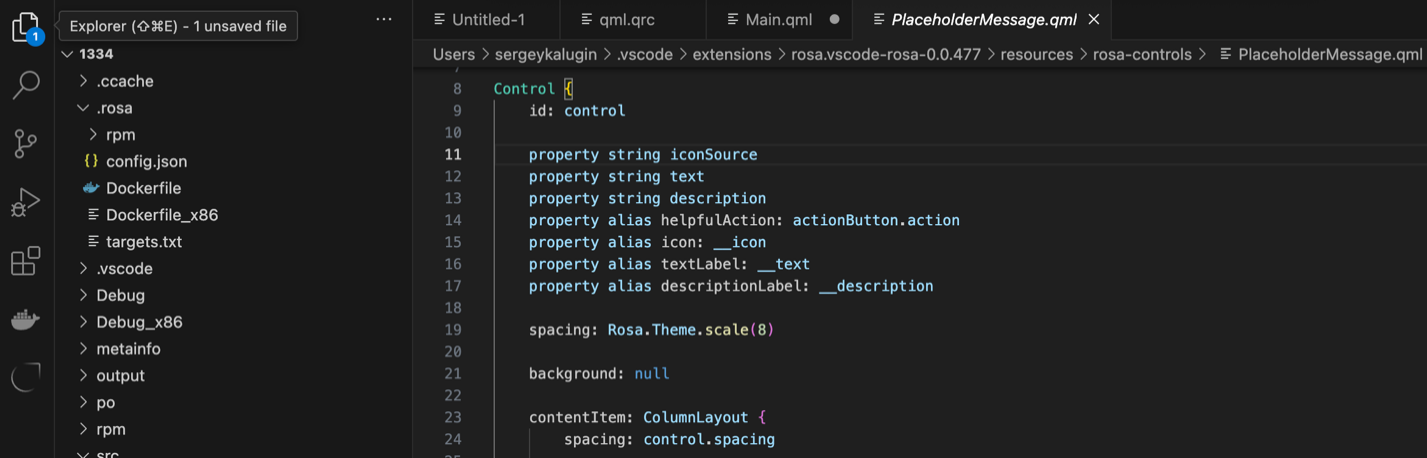Viewport: 1427px width, 458px height.
Task: Open the Search view icon
Action: pos(26,85)
